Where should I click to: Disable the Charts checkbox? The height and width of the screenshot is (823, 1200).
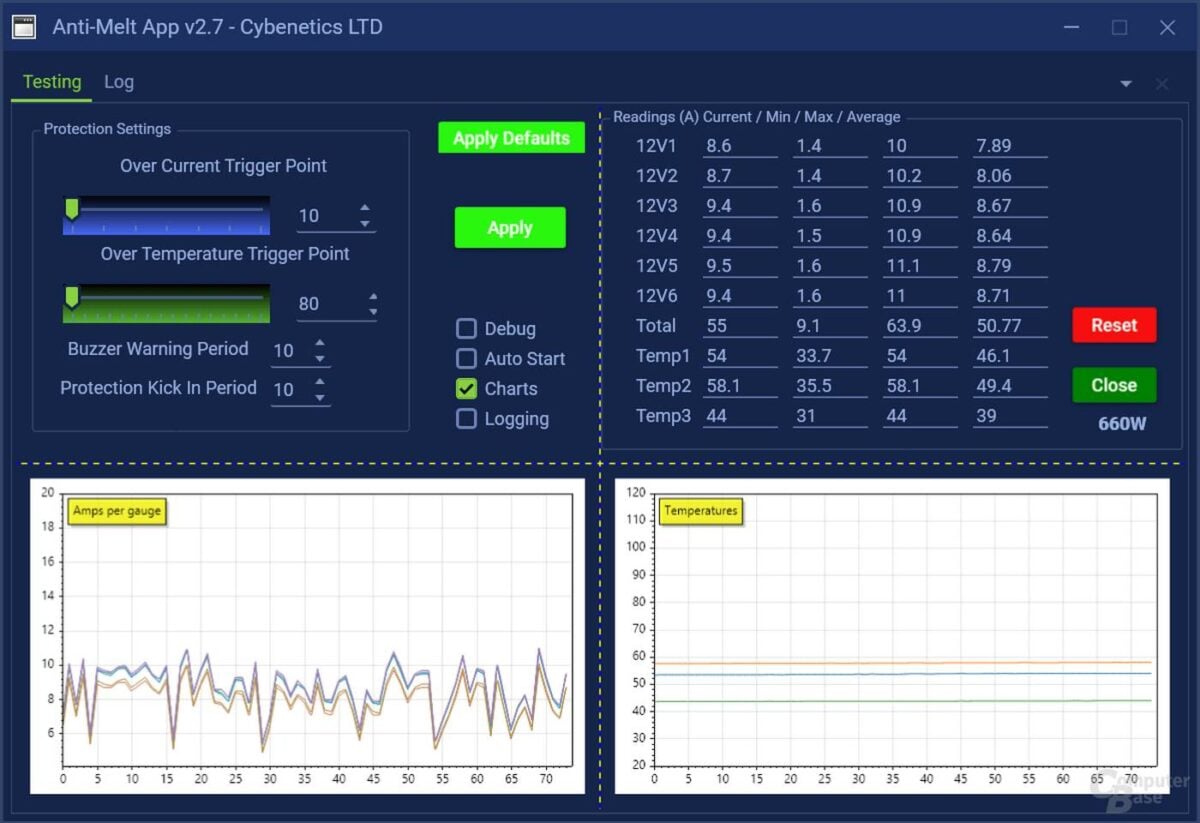click(466, 389)
